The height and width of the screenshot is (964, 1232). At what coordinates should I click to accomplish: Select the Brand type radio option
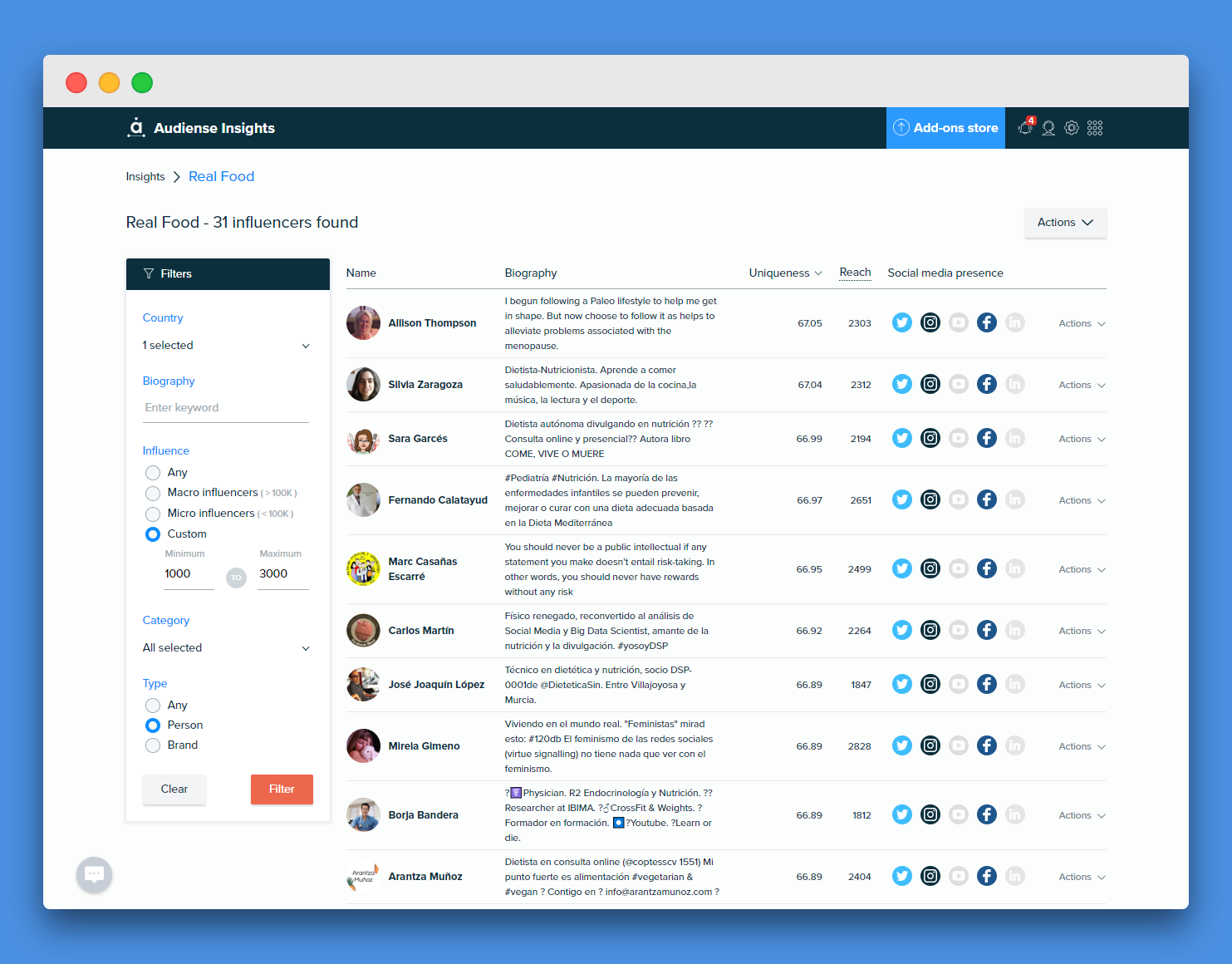click(x=153, y=745)
